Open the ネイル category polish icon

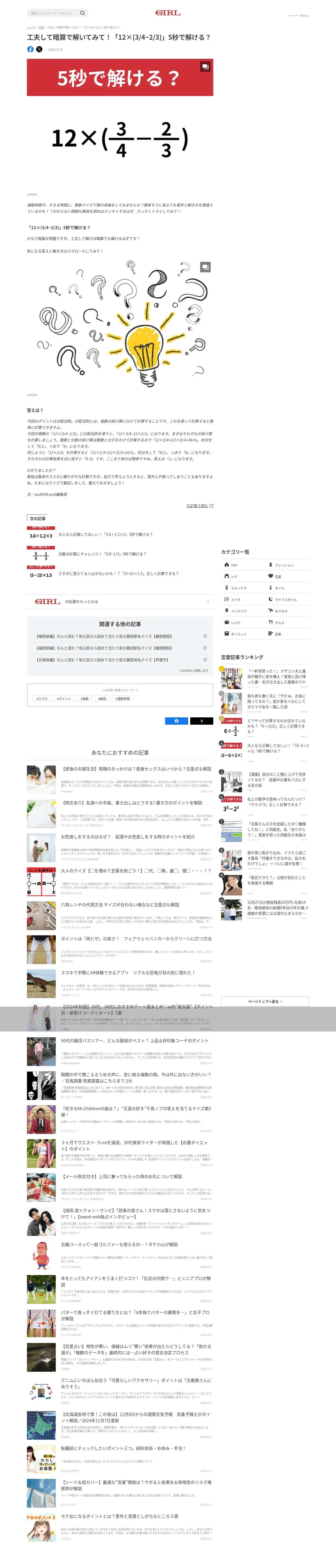click(x=271, y=588)
